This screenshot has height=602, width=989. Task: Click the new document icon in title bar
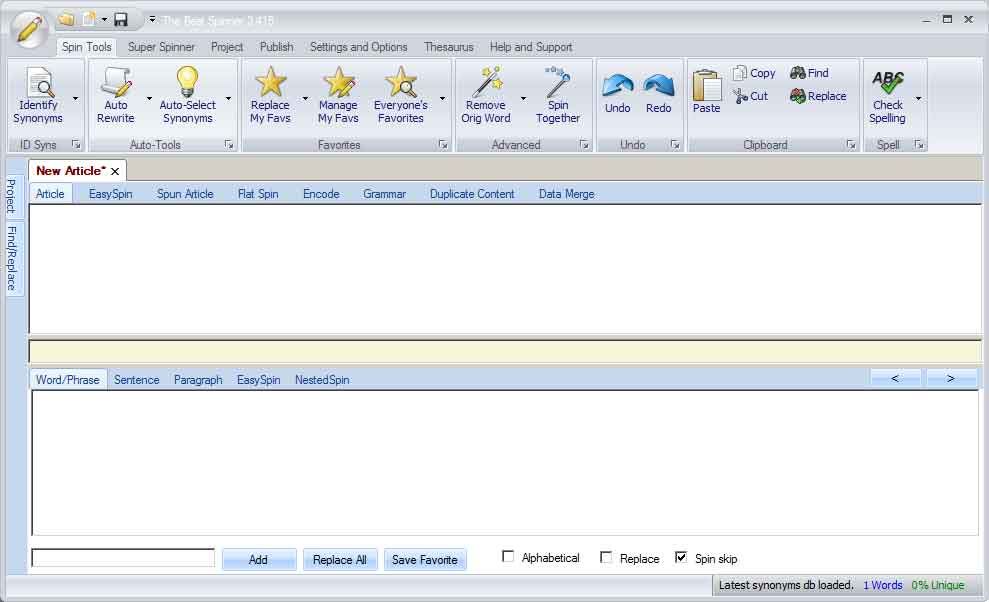89,20
